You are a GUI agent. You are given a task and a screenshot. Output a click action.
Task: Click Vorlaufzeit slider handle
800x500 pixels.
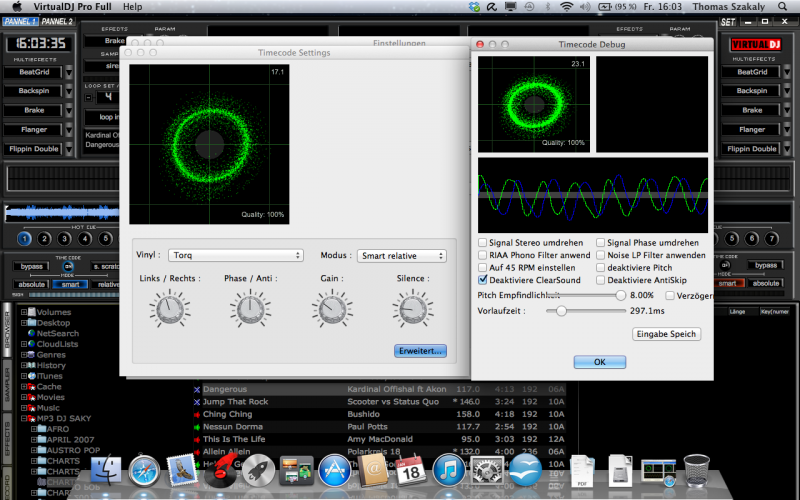(561, 311)
